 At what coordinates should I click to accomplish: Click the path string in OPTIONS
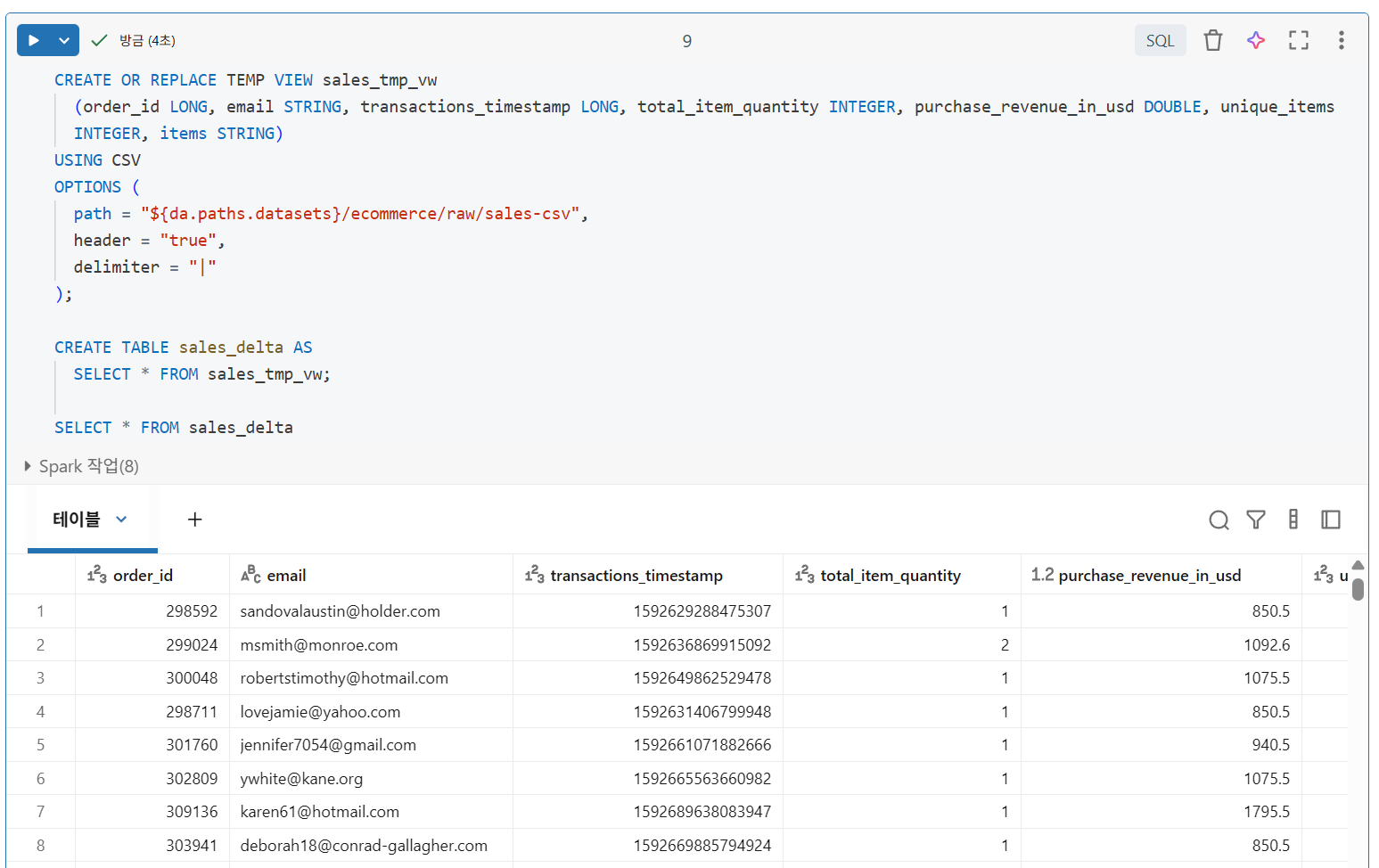pos(359,214)
